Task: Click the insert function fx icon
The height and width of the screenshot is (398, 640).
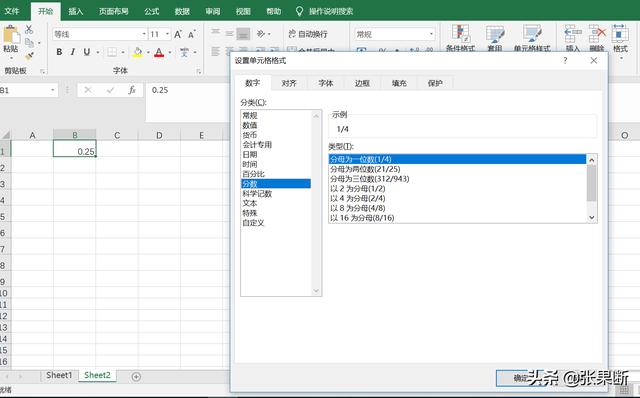Action: pyautogui.click(x=131, y=90)
